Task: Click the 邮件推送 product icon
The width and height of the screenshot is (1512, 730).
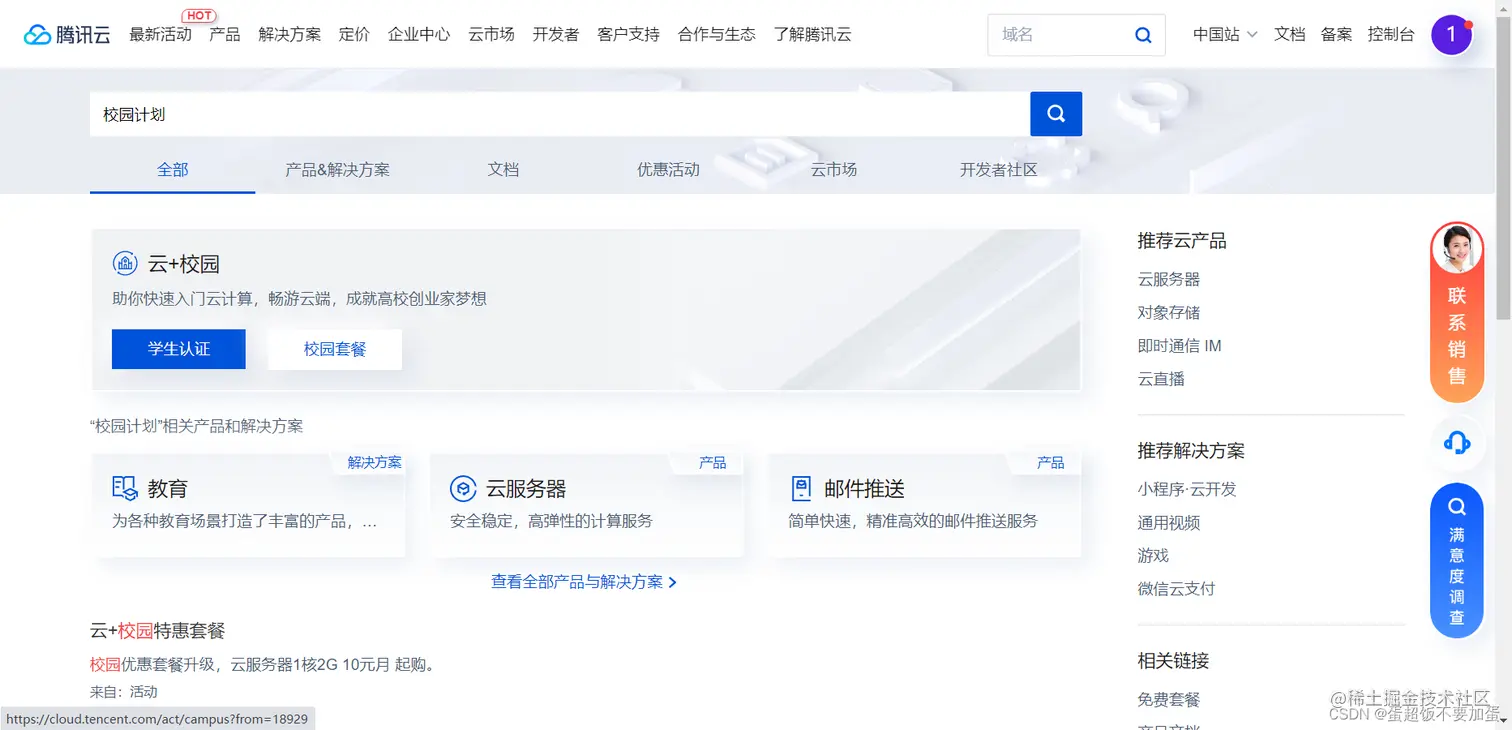Action: coord(801,488)
